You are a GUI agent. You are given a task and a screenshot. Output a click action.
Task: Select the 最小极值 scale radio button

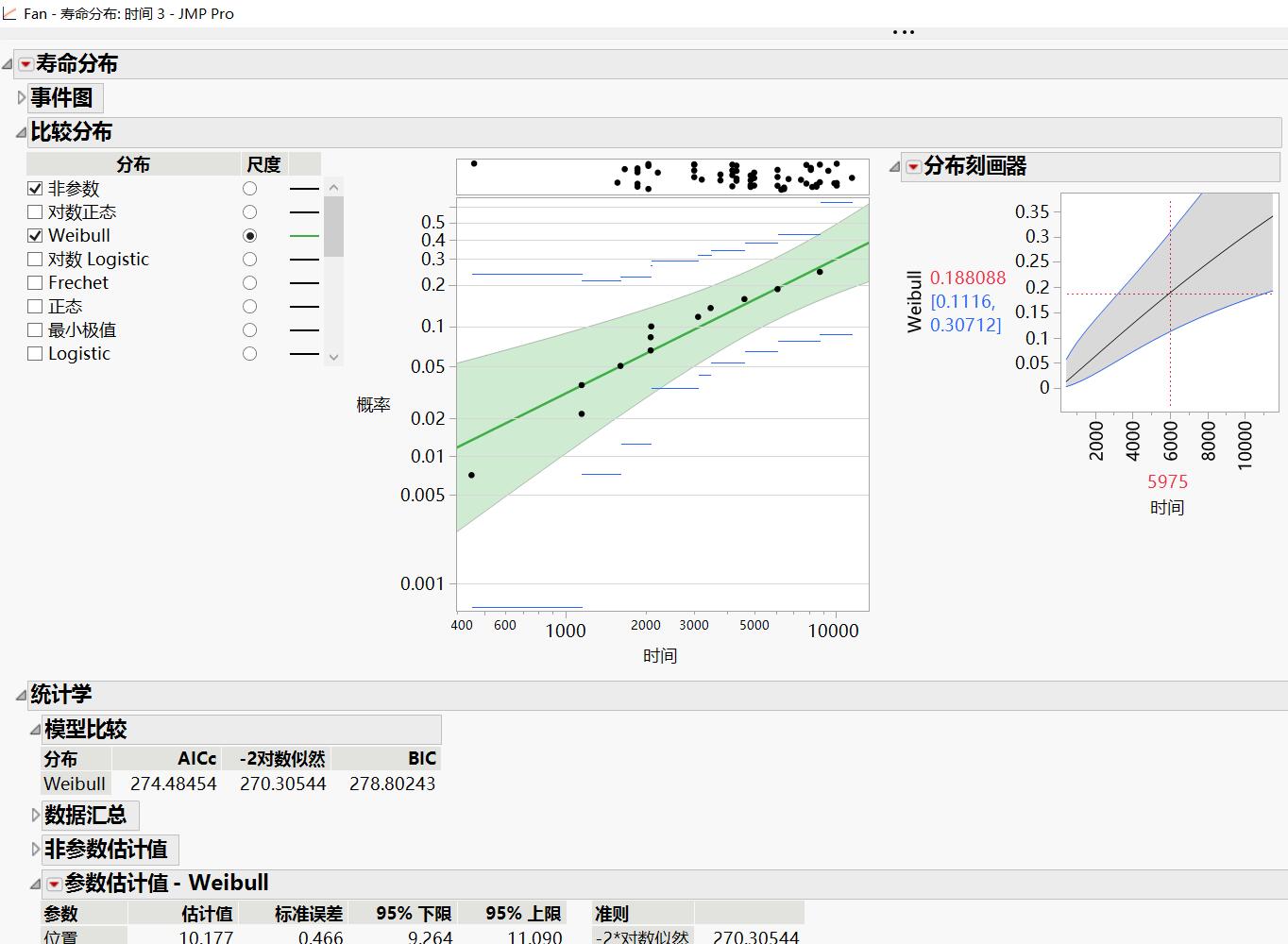pyautogui.click(x=249, y=330)
